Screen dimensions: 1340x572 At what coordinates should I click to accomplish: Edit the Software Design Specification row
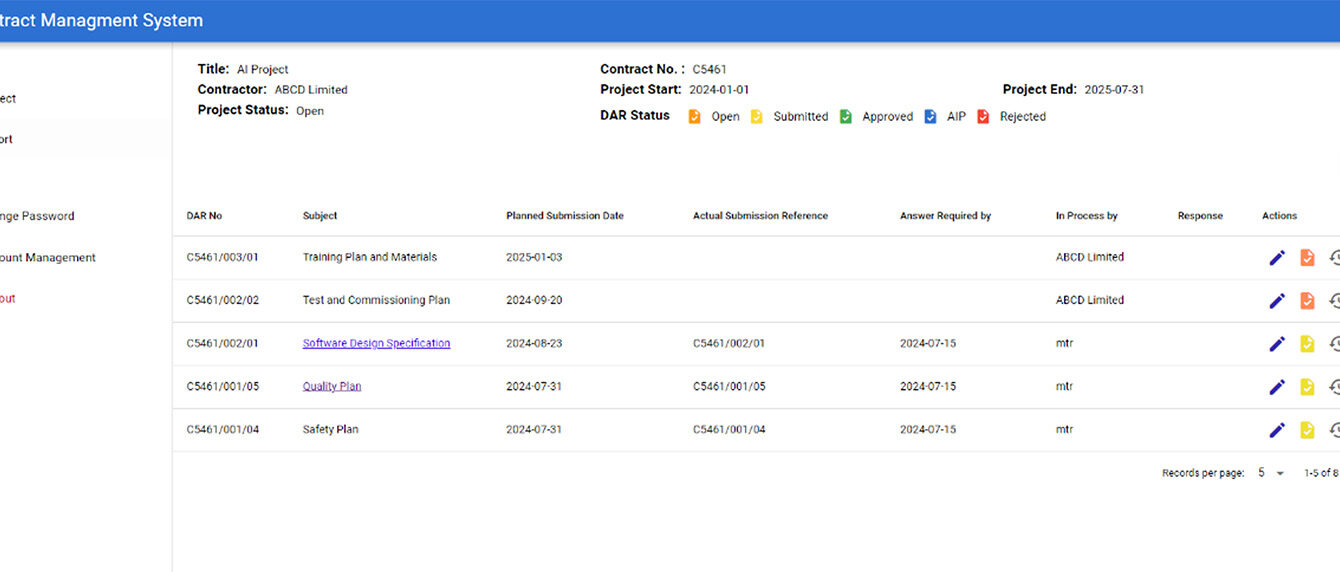pyautogui.click(x=1276, y=344)
